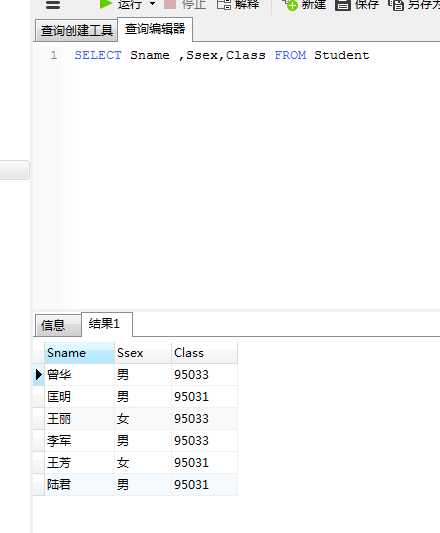Image resolution: width=440 pixels, height=533 pixels.
Task: Click Ssex cell in 陆君 row
Action: point(143,485)
